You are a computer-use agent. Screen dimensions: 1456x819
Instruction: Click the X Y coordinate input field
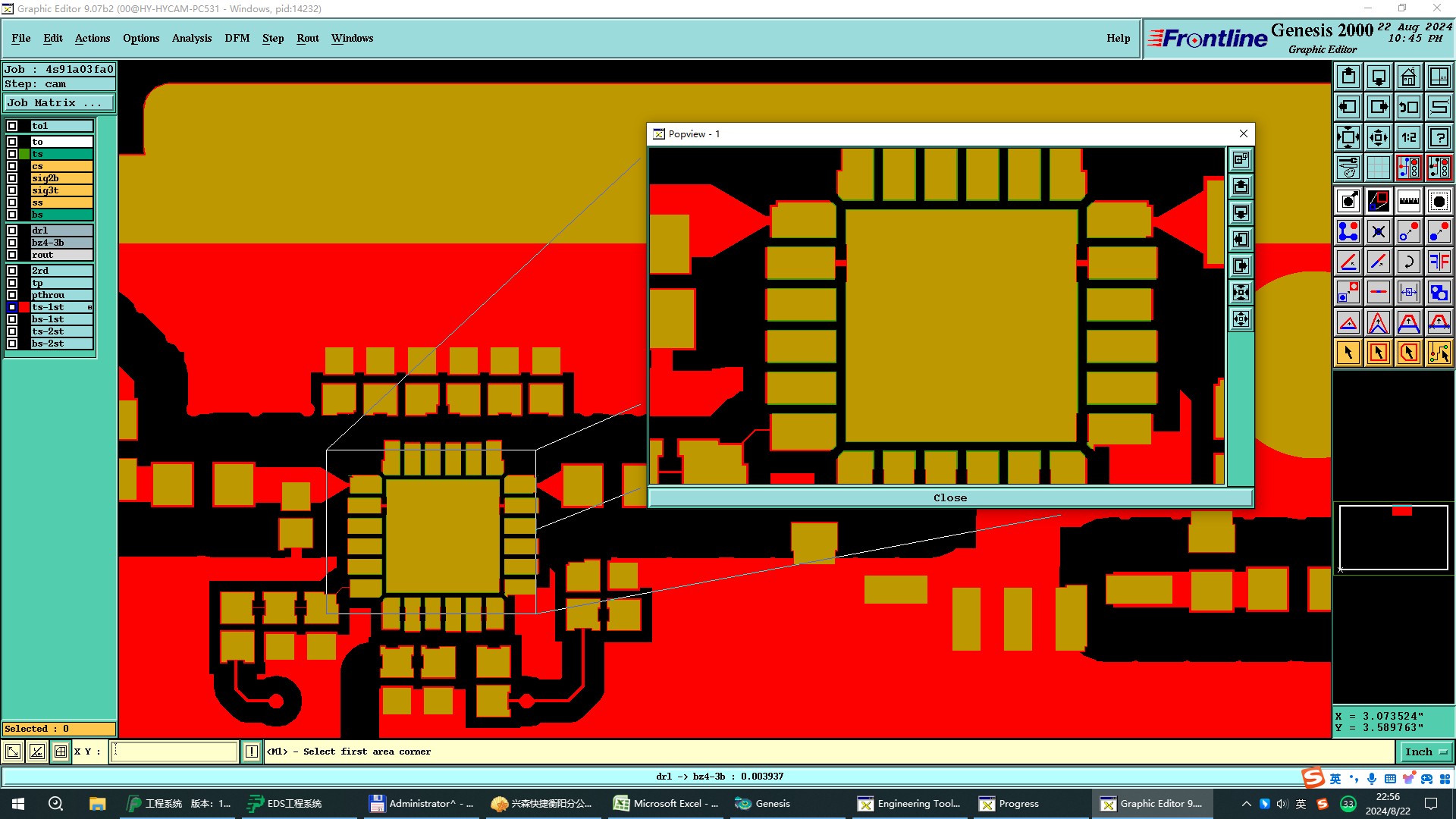pyautogui.click(x=174, y=752)
